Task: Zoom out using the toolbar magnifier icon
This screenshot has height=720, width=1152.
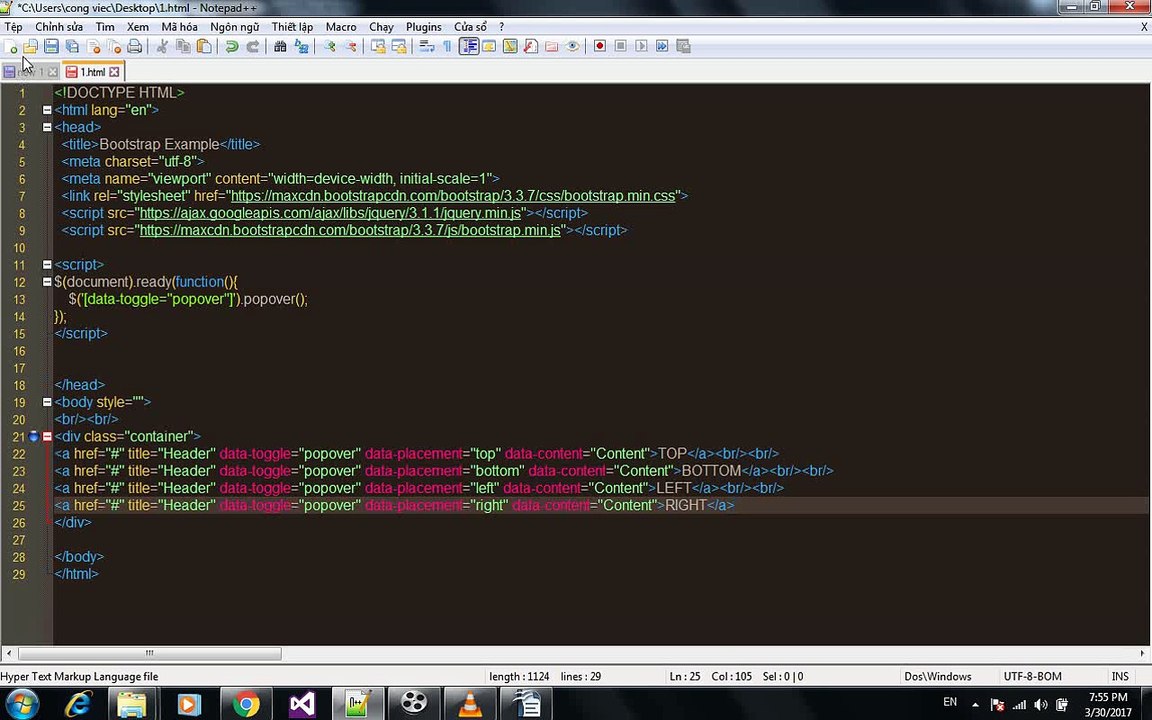Action: coord(350,46)
